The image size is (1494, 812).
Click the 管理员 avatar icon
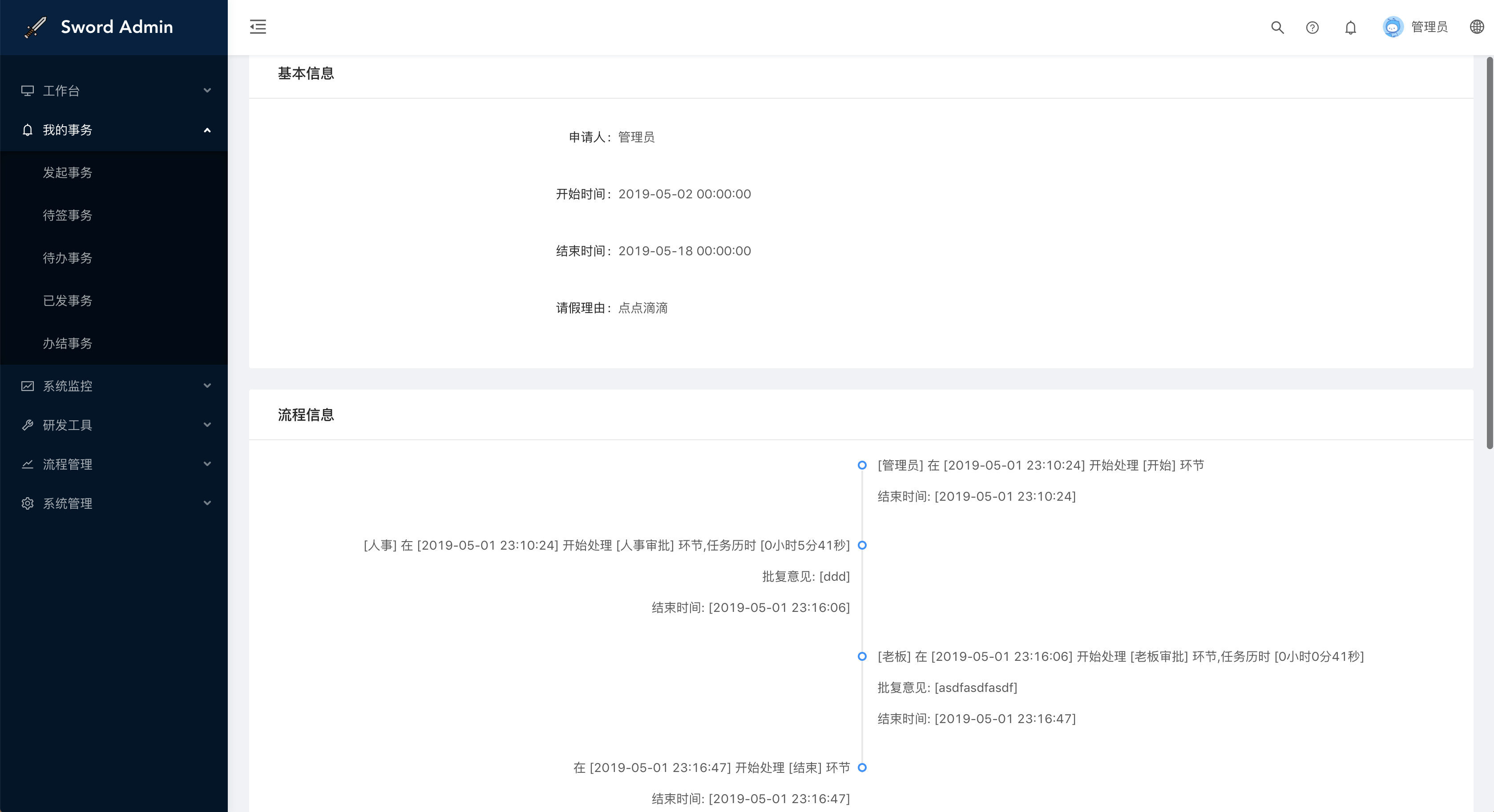(x=1393, y=27)
